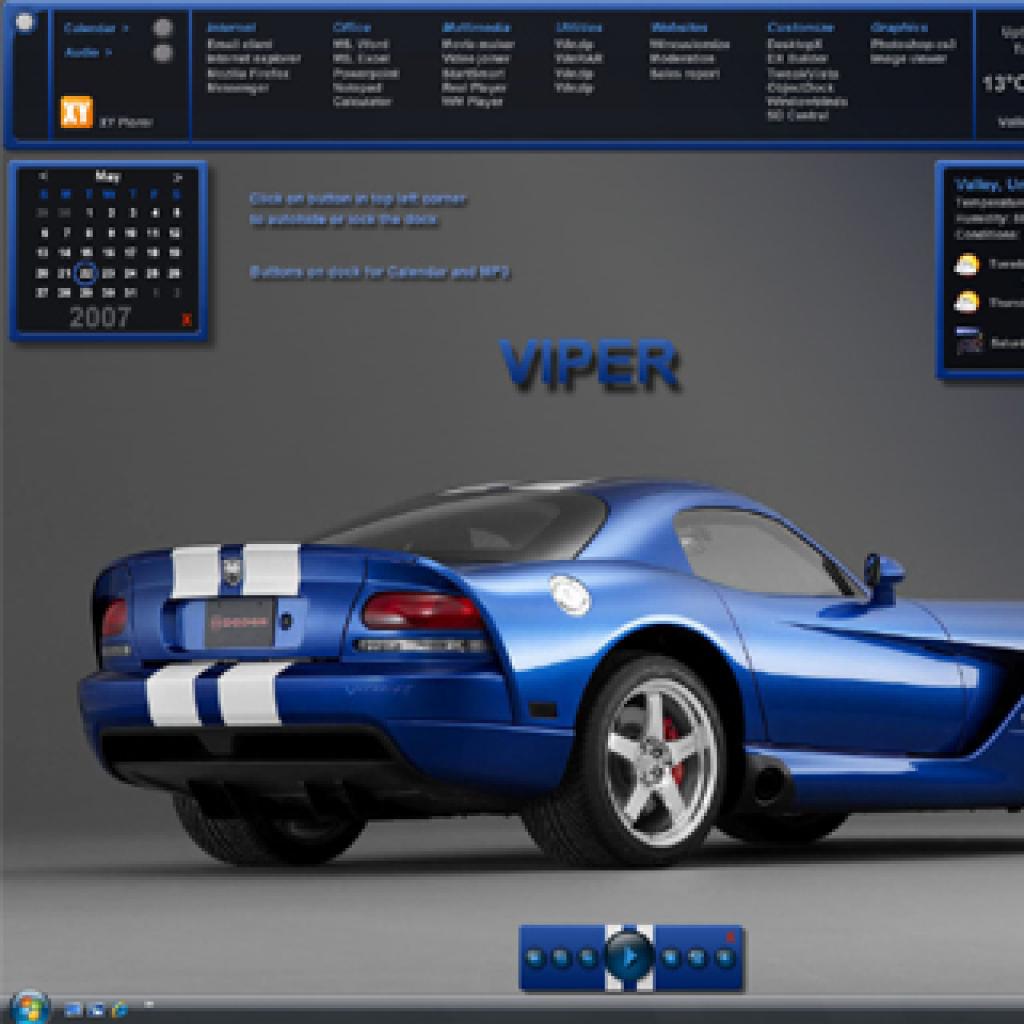Select the circled current date on calendar
Viewport: 1024px width, 1024px height.
tap(86, 273)
